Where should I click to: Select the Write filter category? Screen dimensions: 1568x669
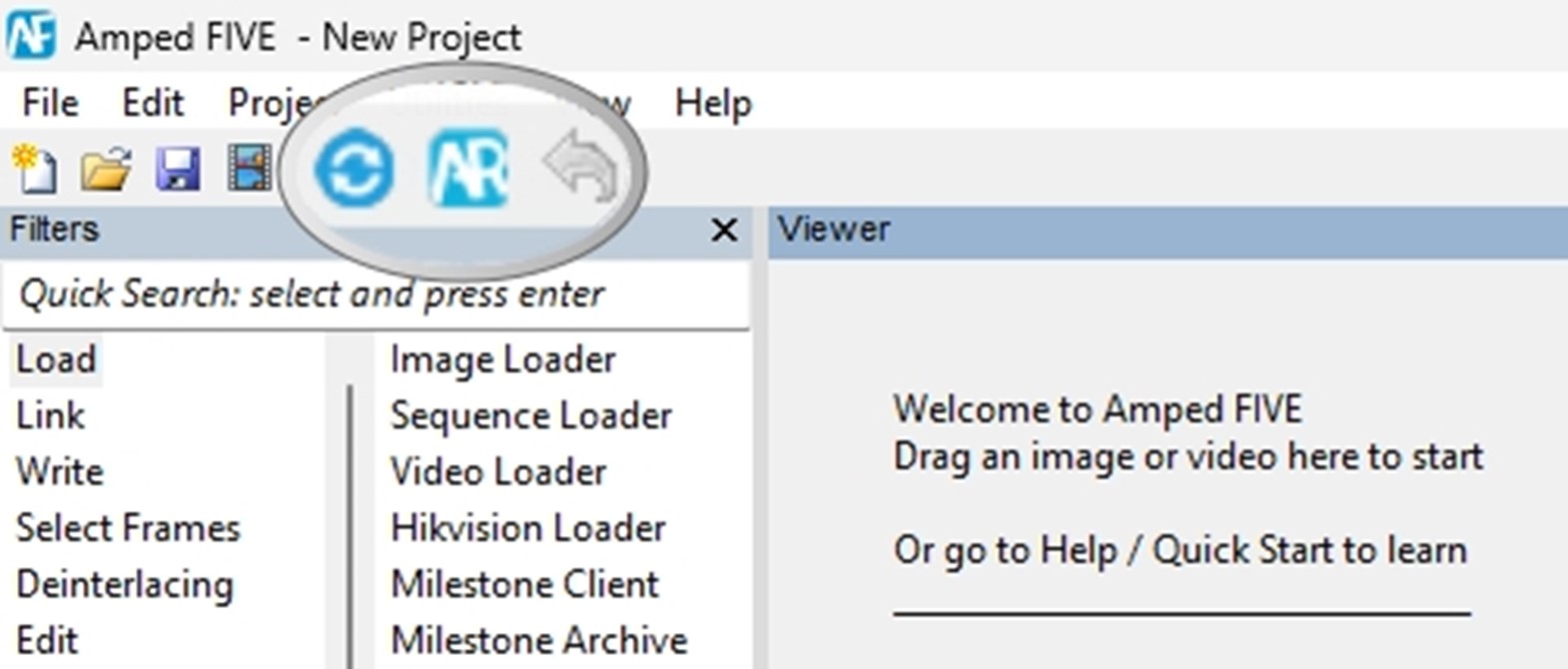click(x=57, y=471)
